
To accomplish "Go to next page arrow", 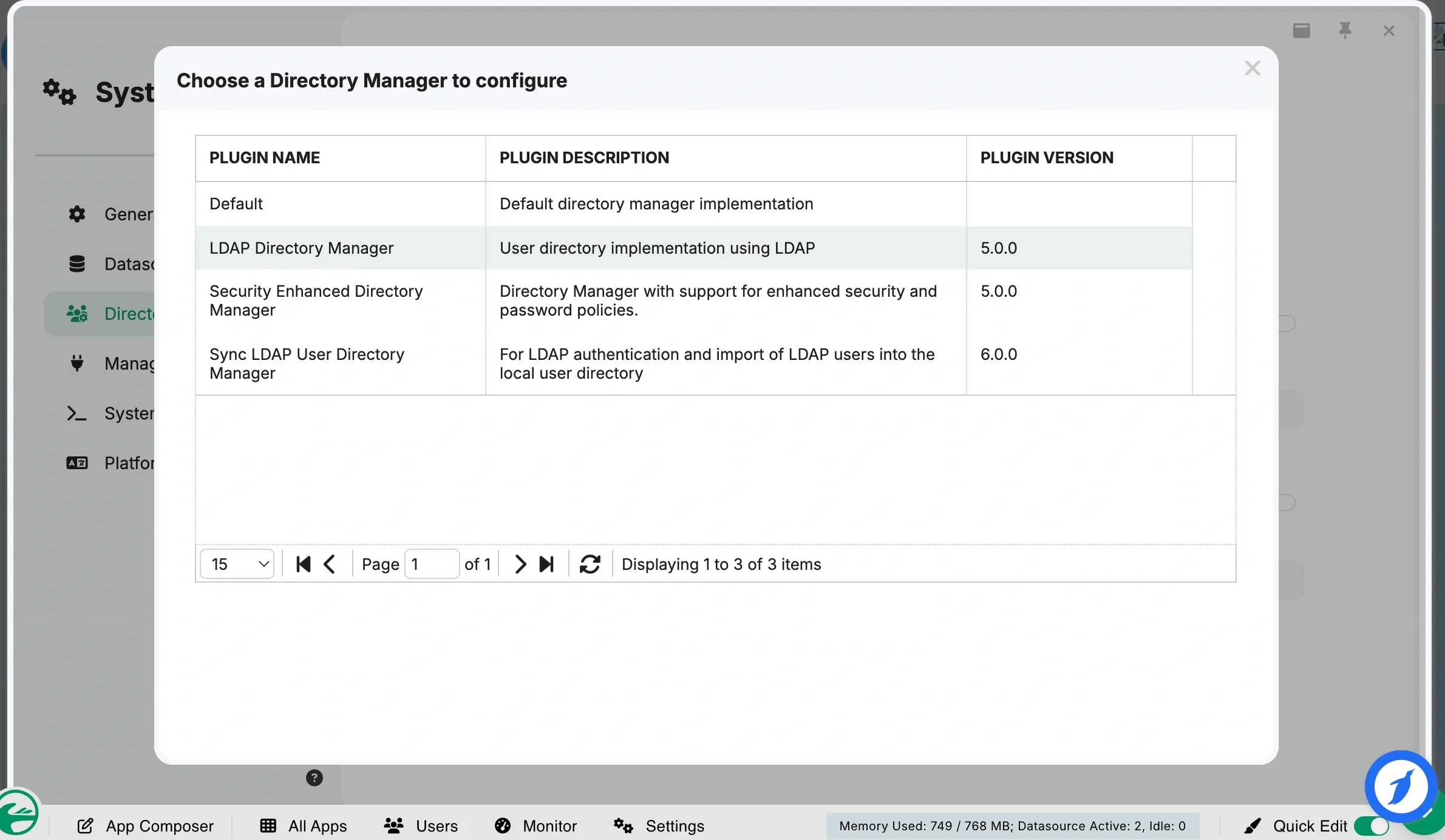I will [x=520, y=564].
